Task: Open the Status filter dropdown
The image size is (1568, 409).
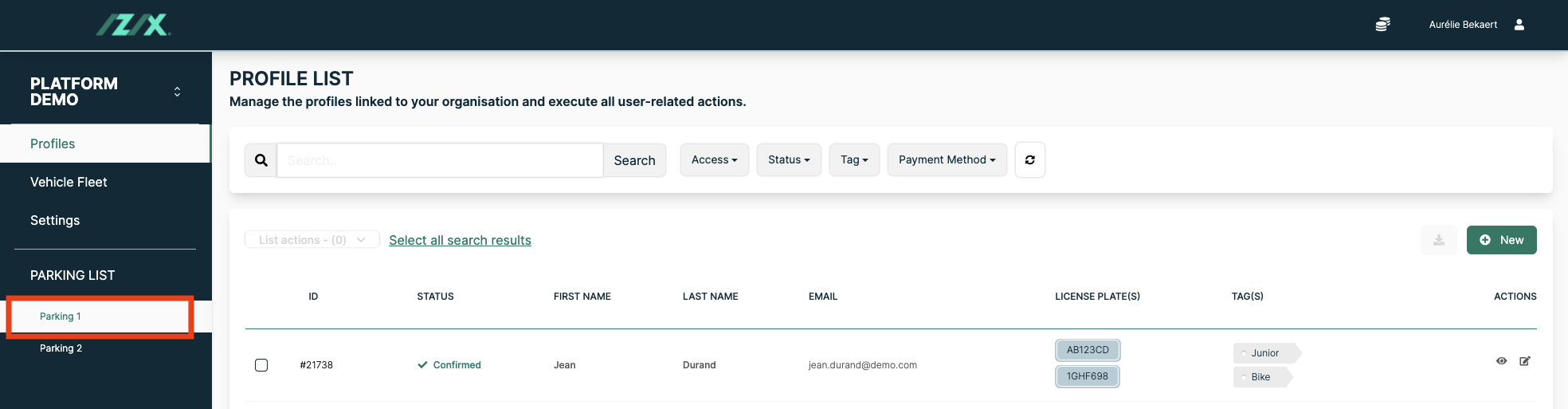Action: pos(789,160)
